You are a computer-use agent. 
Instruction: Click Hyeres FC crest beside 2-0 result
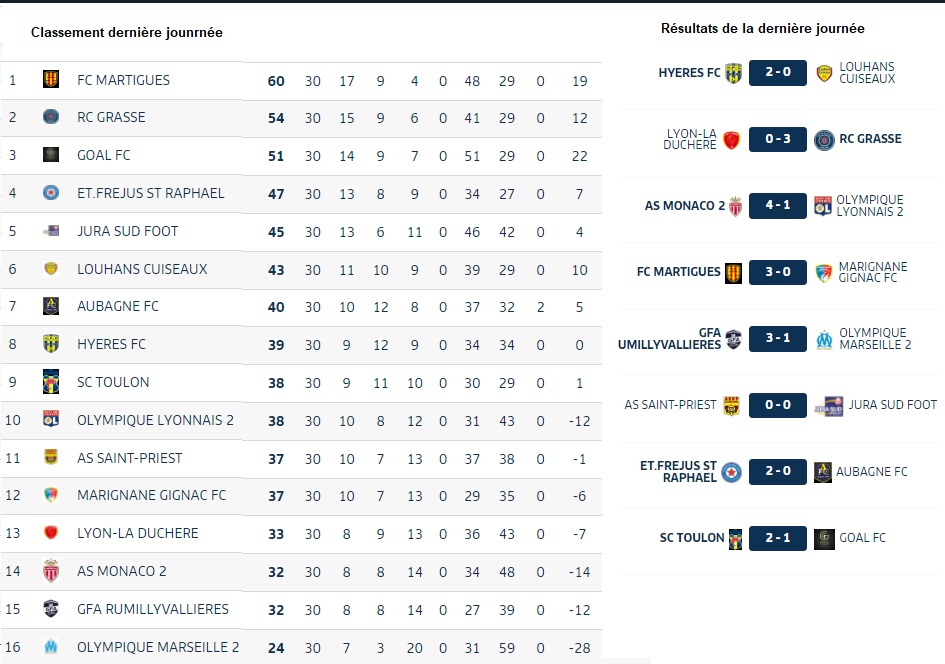point(733,73)
